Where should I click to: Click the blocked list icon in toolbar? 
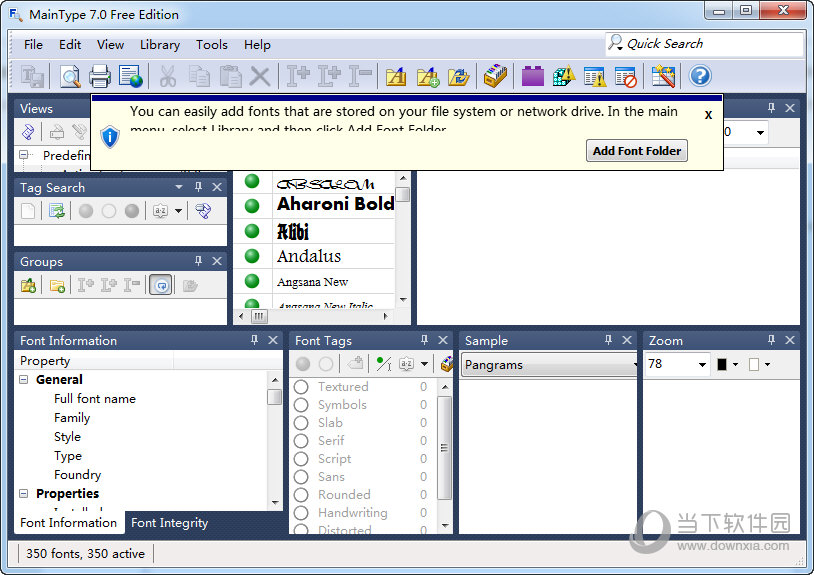[x=626, y=76]
